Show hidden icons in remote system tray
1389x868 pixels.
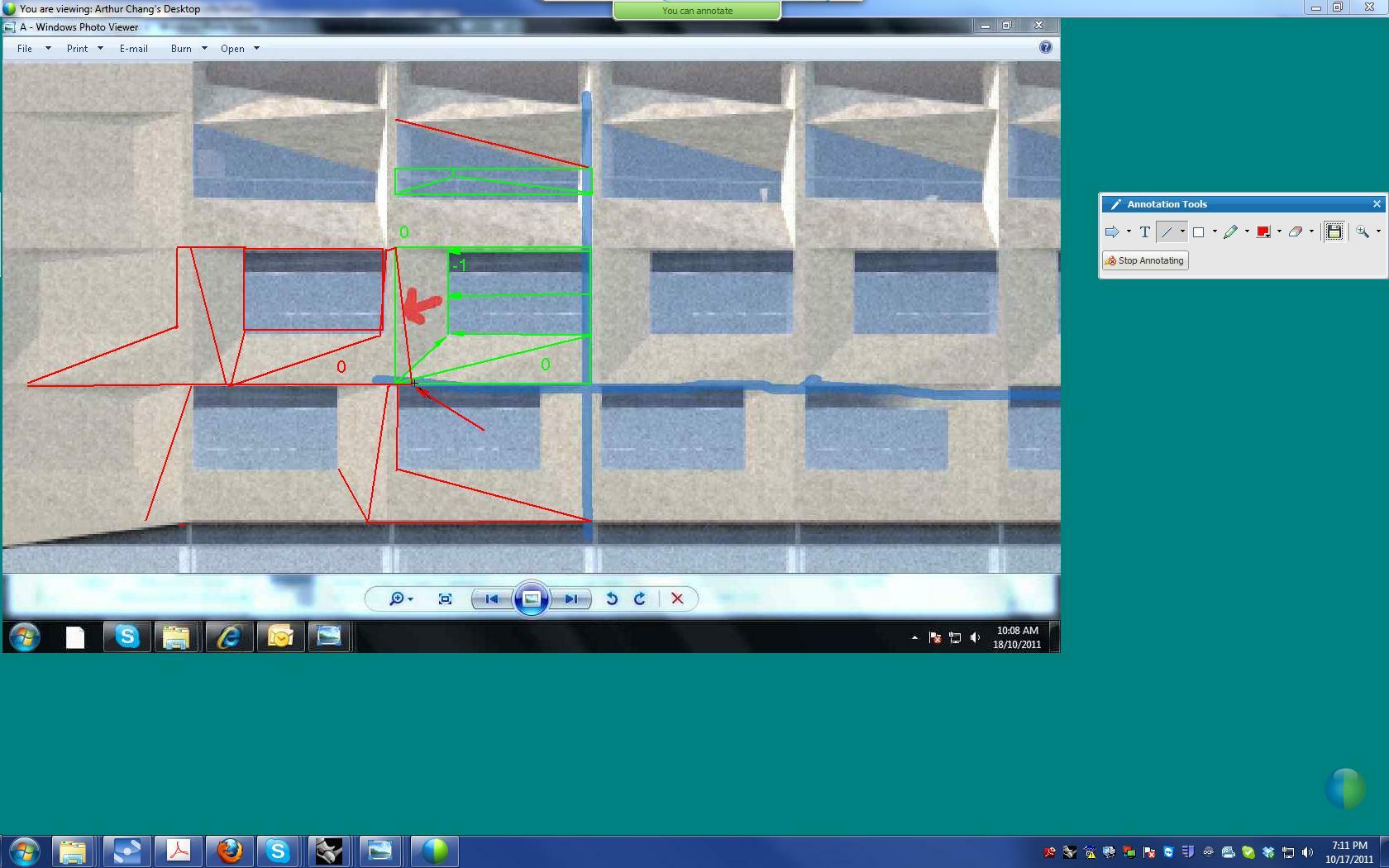click(914, 637)
